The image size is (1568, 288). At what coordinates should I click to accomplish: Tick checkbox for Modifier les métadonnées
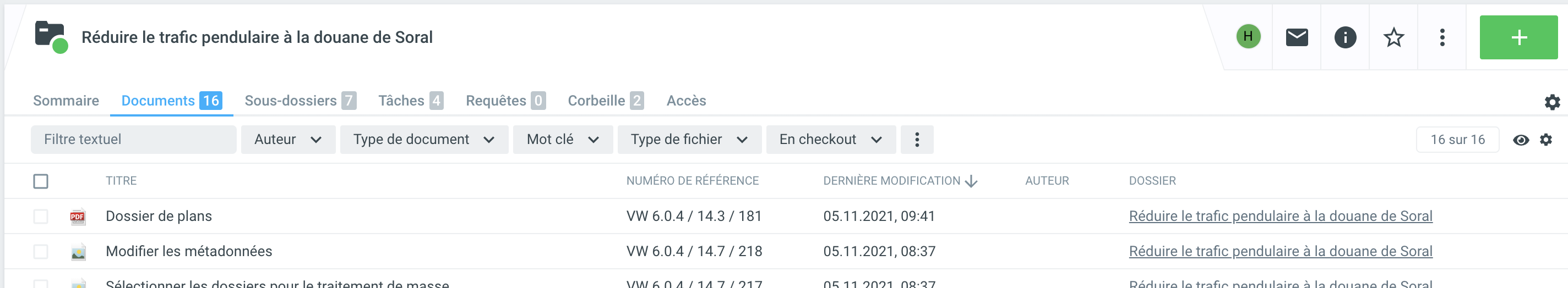41,252
